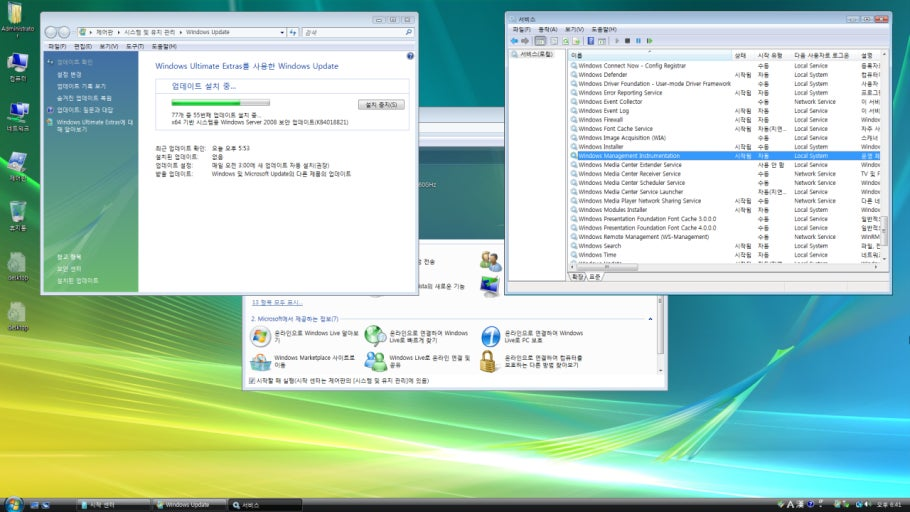Collapse Microsoft offers section in Welcome Center

point(650,319)
